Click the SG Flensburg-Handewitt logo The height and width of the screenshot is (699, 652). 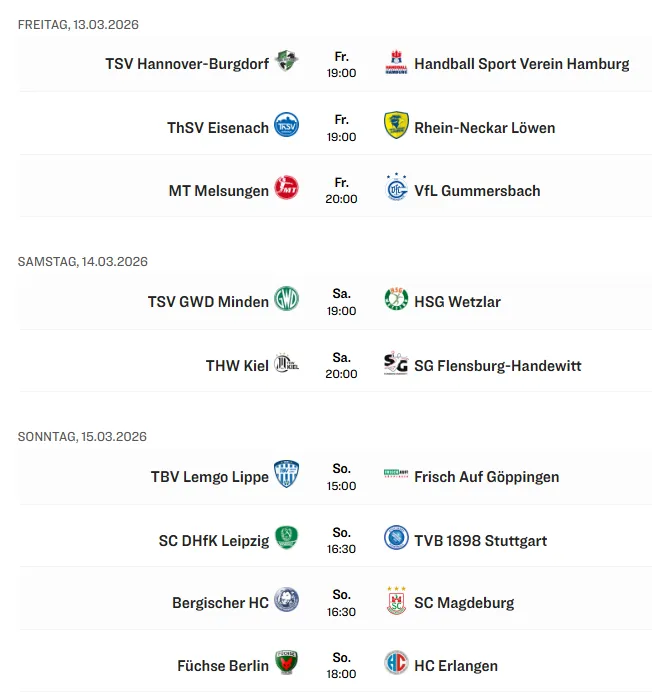397,364
